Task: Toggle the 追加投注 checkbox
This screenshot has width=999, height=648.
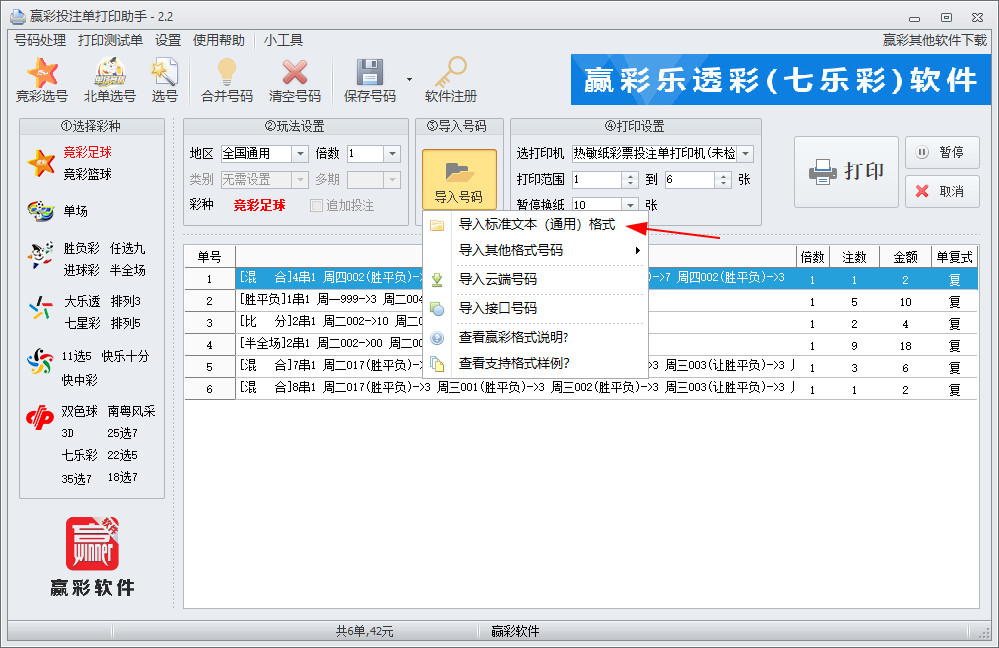Action: coord(316,205)
